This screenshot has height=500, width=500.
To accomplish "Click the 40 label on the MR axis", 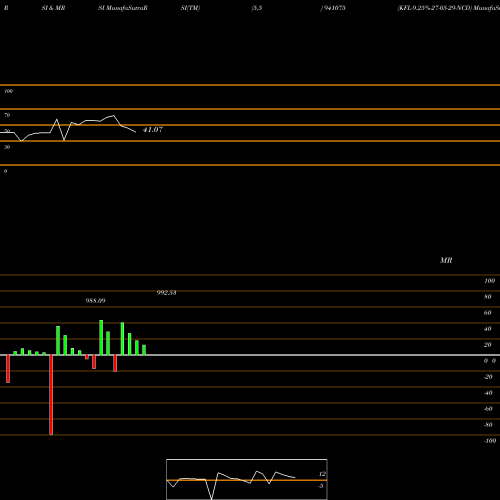I will 488,329.
